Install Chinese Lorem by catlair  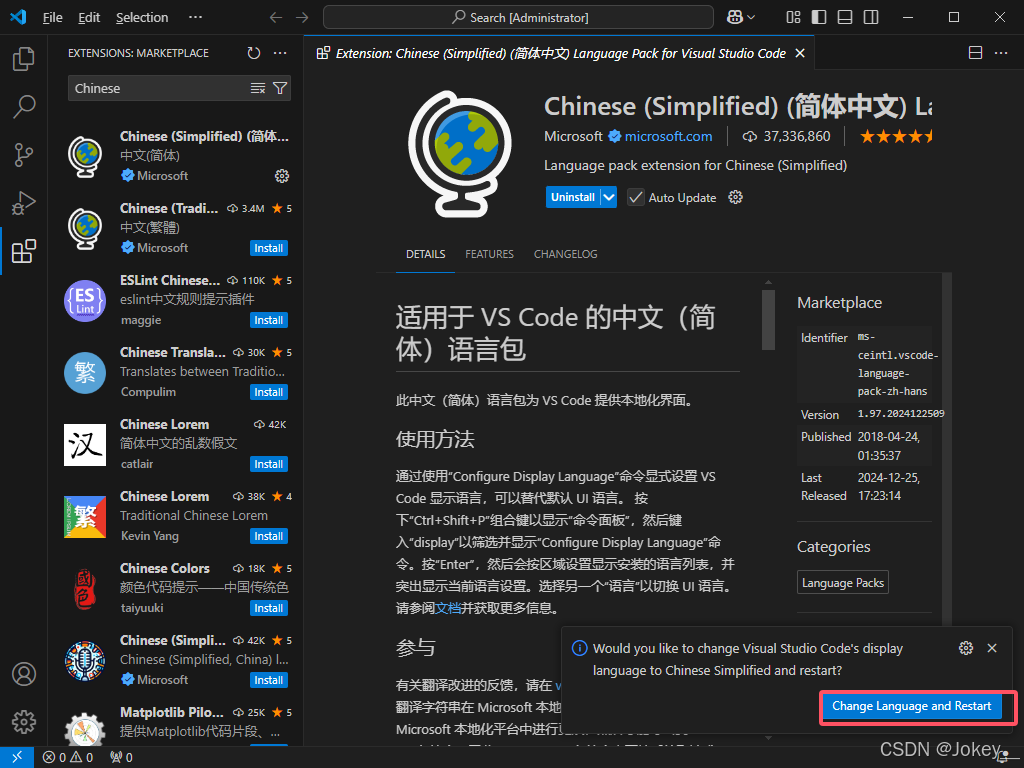tap(268, 464)
